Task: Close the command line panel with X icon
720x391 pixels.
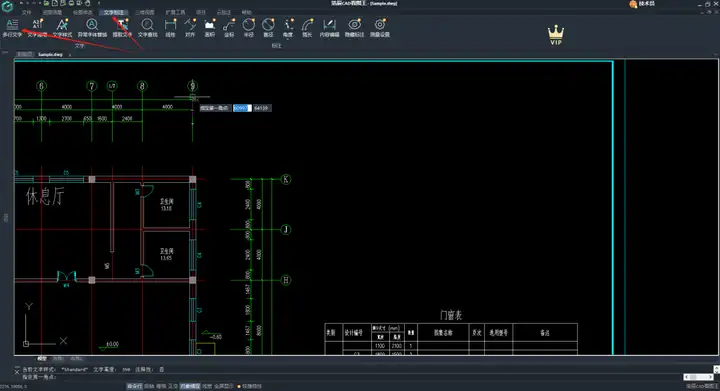Action: pyautogui.click(x=17, y=373)
